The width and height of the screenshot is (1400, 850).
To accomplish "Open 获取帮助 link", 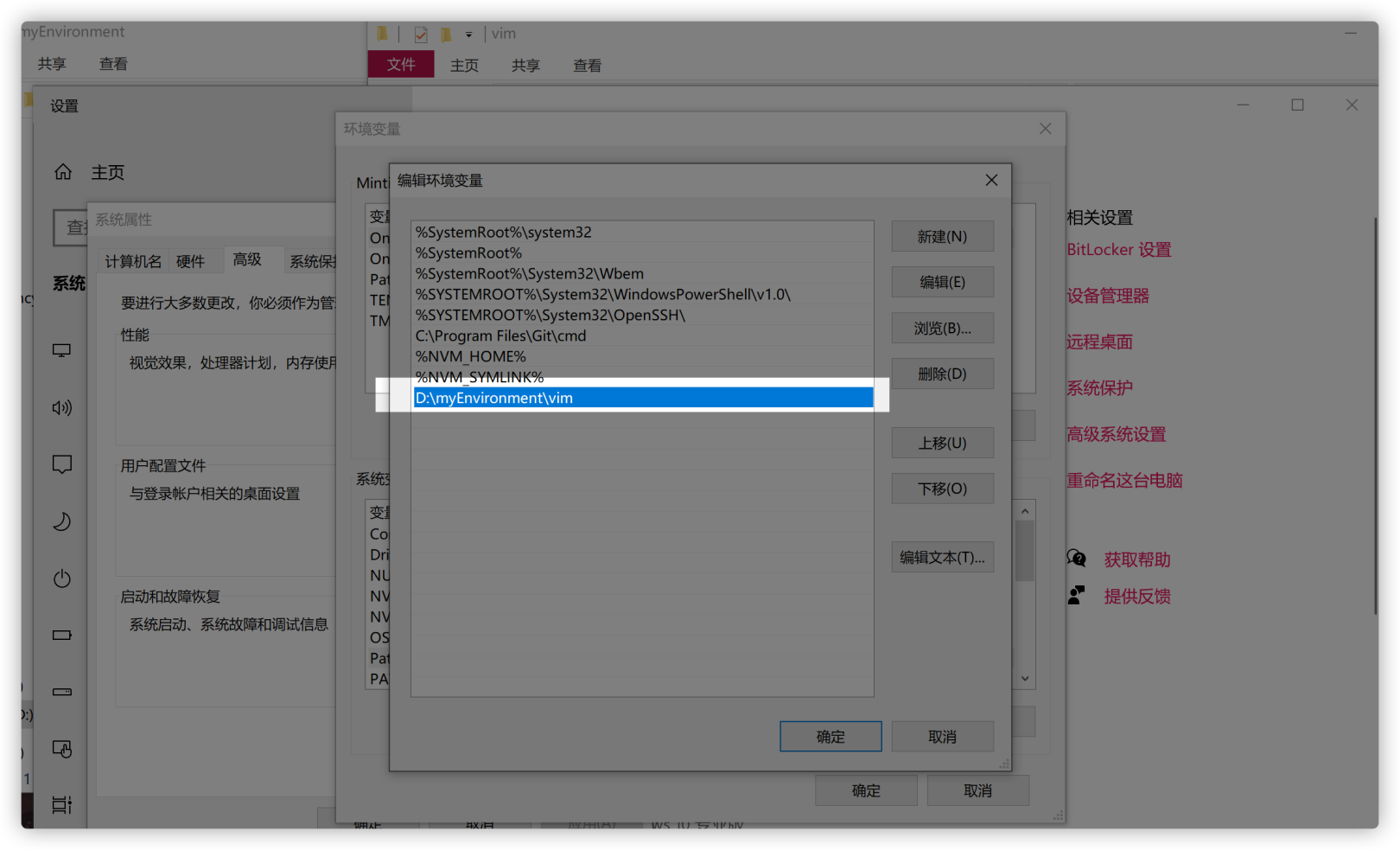I will pyautogui.click(x=1137, y=559).
